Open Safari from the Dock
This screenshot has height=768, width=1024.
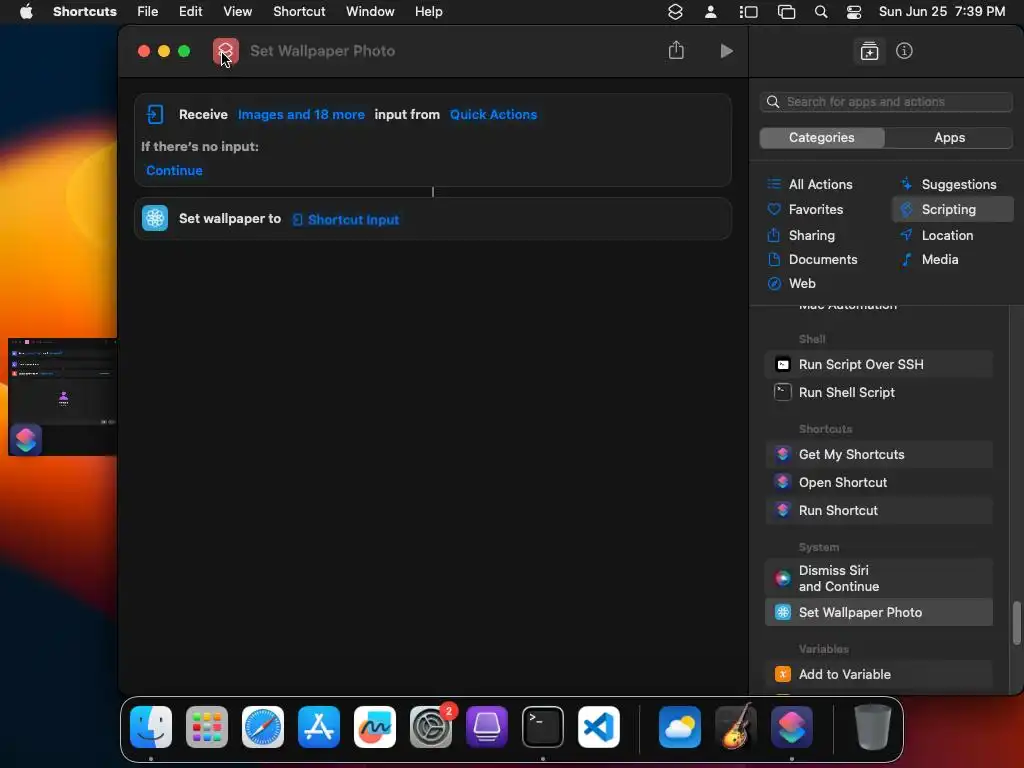pos(263,727)
